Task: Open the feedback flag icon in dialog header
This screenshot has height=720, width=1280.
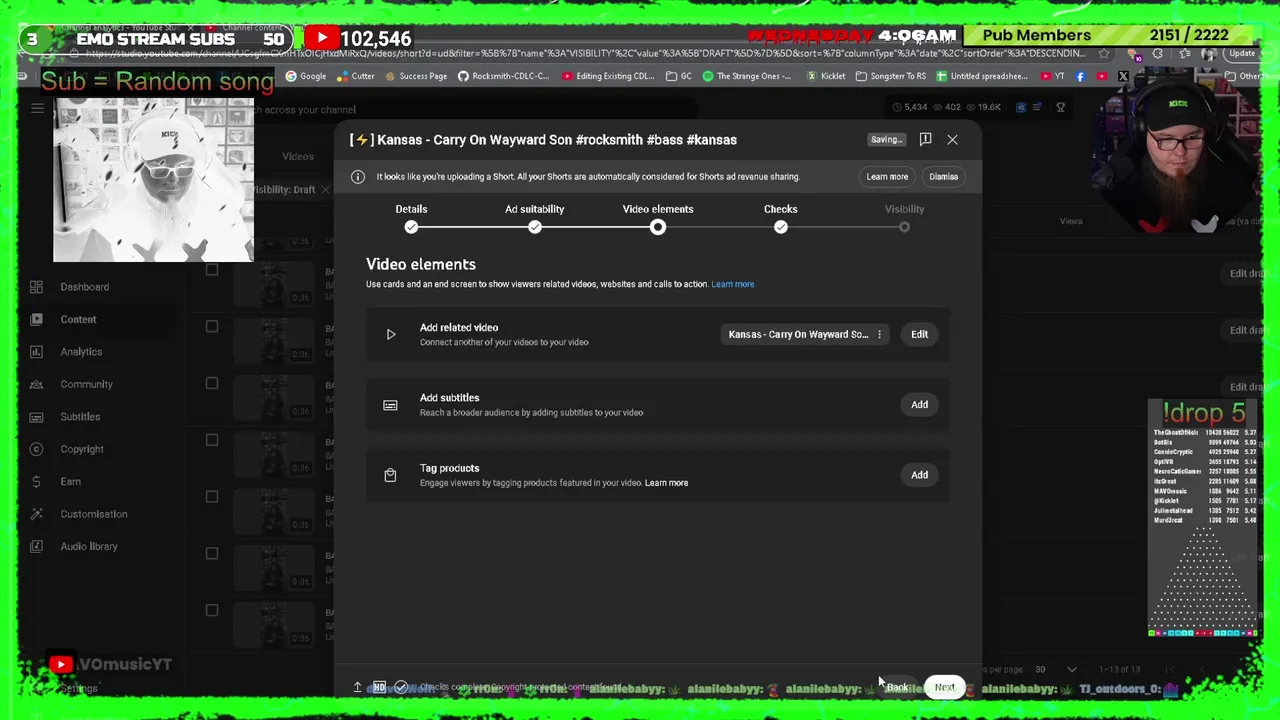Action: tap(925, 139)
